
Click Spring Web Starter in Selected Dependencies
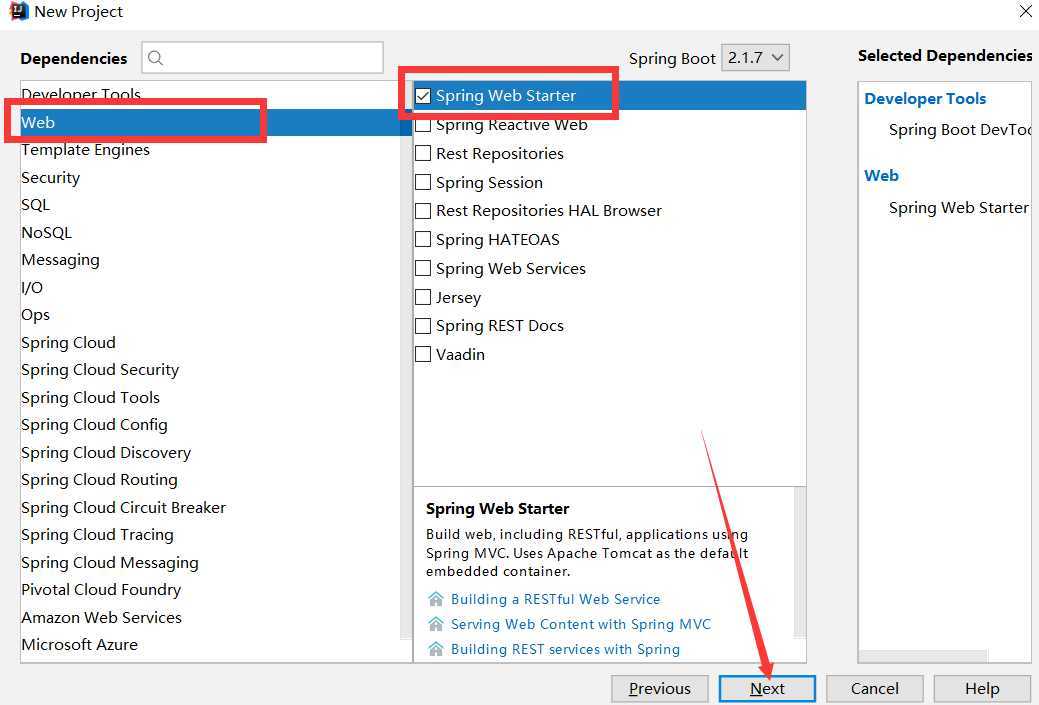pos(959,208)
